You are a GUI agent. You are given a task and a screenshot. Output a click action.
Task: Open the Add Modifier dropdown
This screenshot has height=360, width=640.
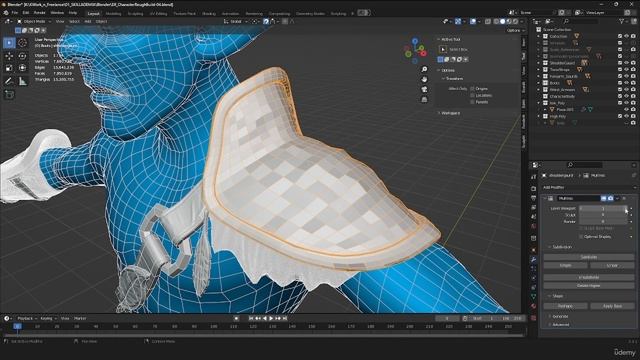[589, 187]
